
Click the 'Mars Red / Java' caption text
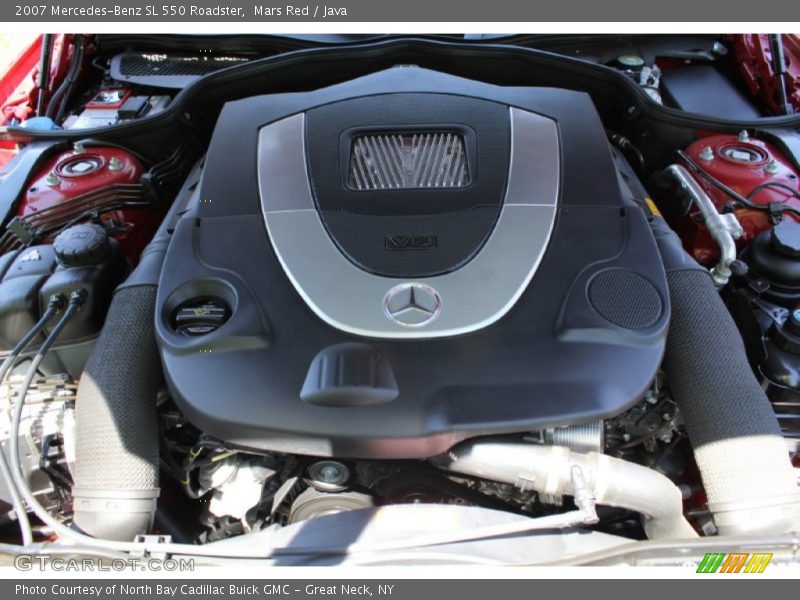300,11
